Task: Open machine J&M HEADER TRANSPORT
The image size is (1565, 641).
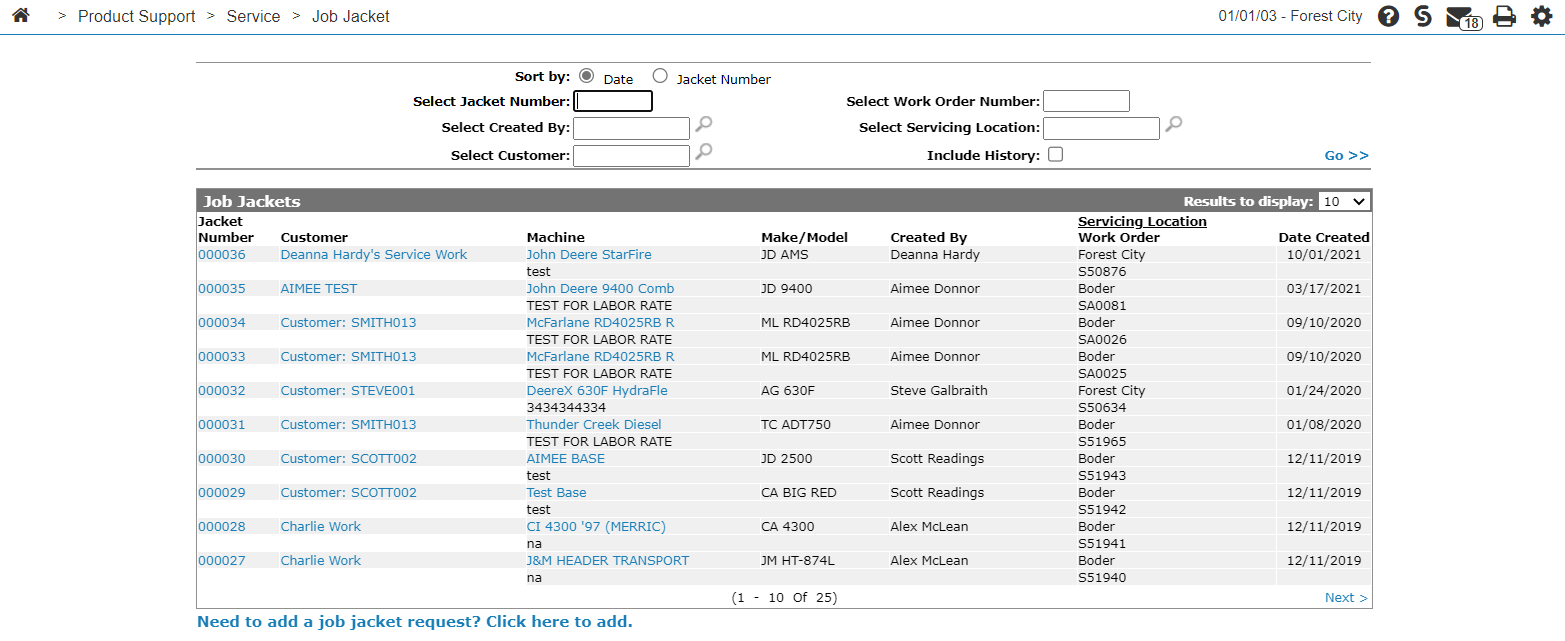Action: coord(608,561)
